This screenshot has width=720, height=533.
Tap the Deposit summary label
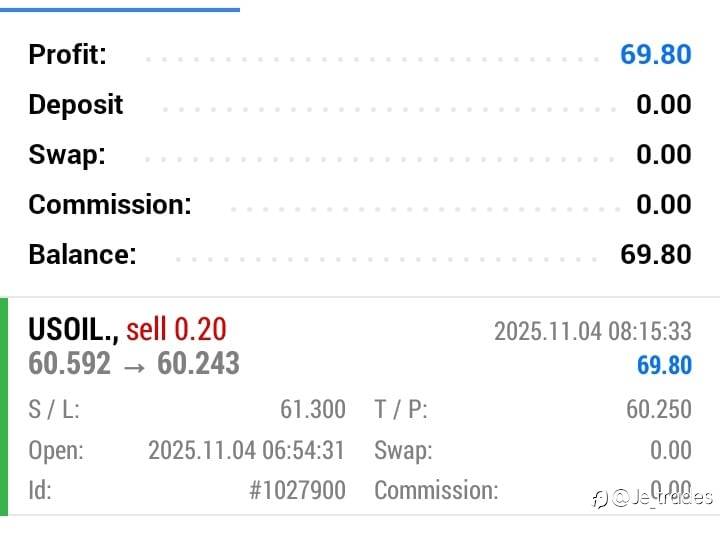[x=76, y=104]
